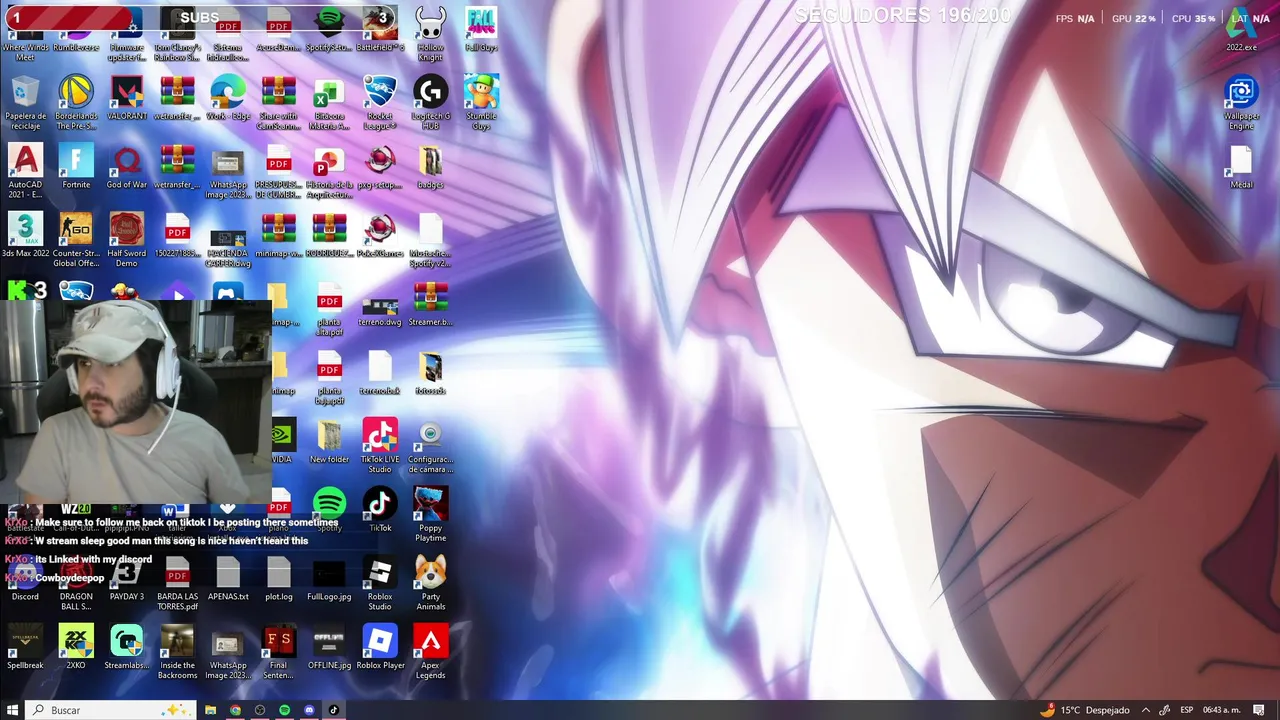Open the God of War shortcut
Image resolution: width=1280 pixels, height=720 pixels.
(x=126, y=166)
